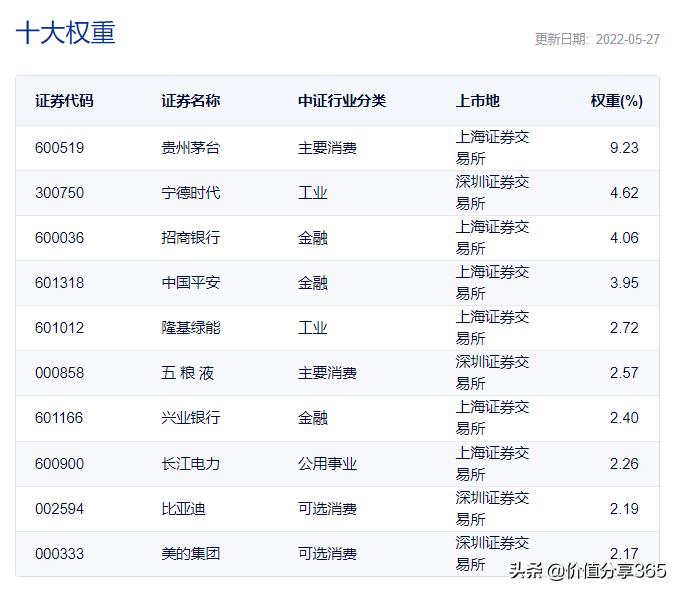
Task: Select the 中证行业分类 column header
Action: (341, 101)
